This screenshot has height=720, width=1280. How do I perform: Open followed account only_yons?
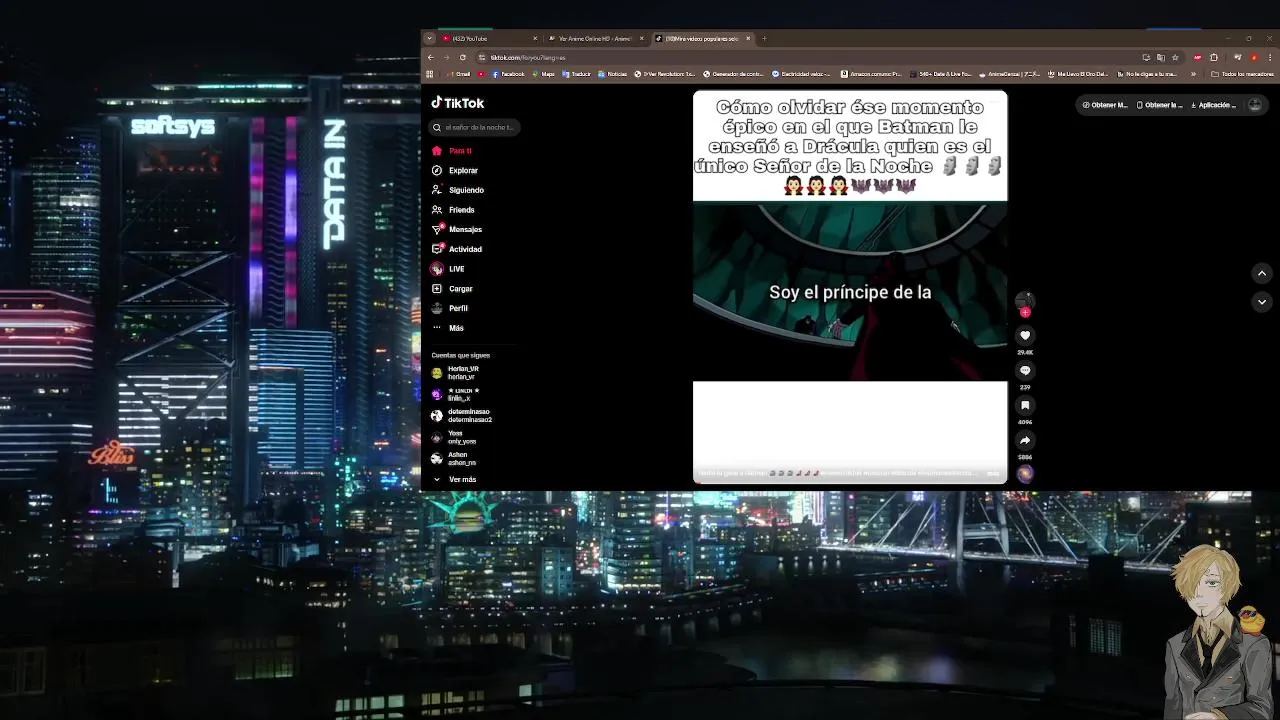[454, 437]
